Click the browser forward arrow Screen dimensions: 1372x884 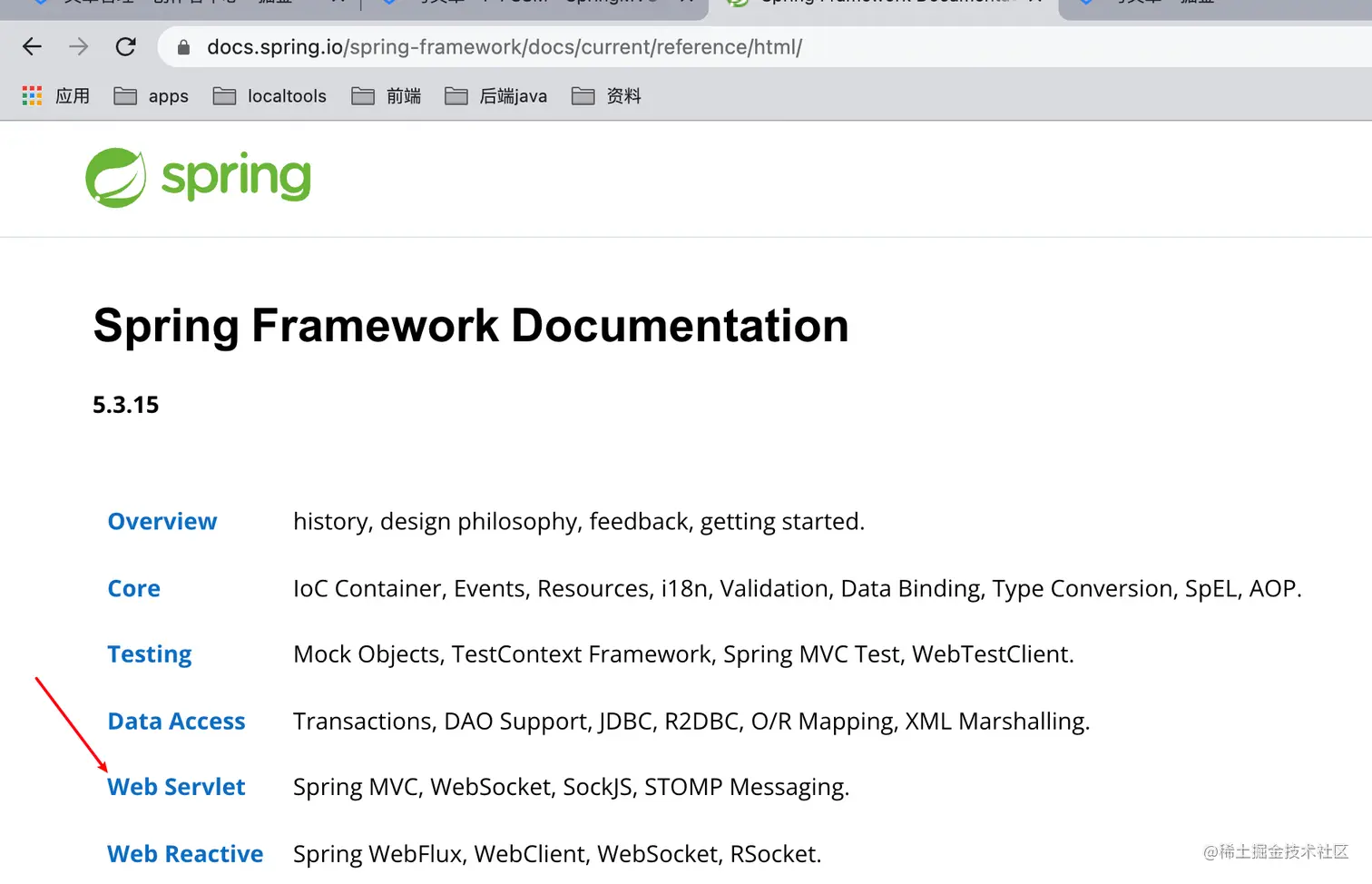tap(79, 46)
